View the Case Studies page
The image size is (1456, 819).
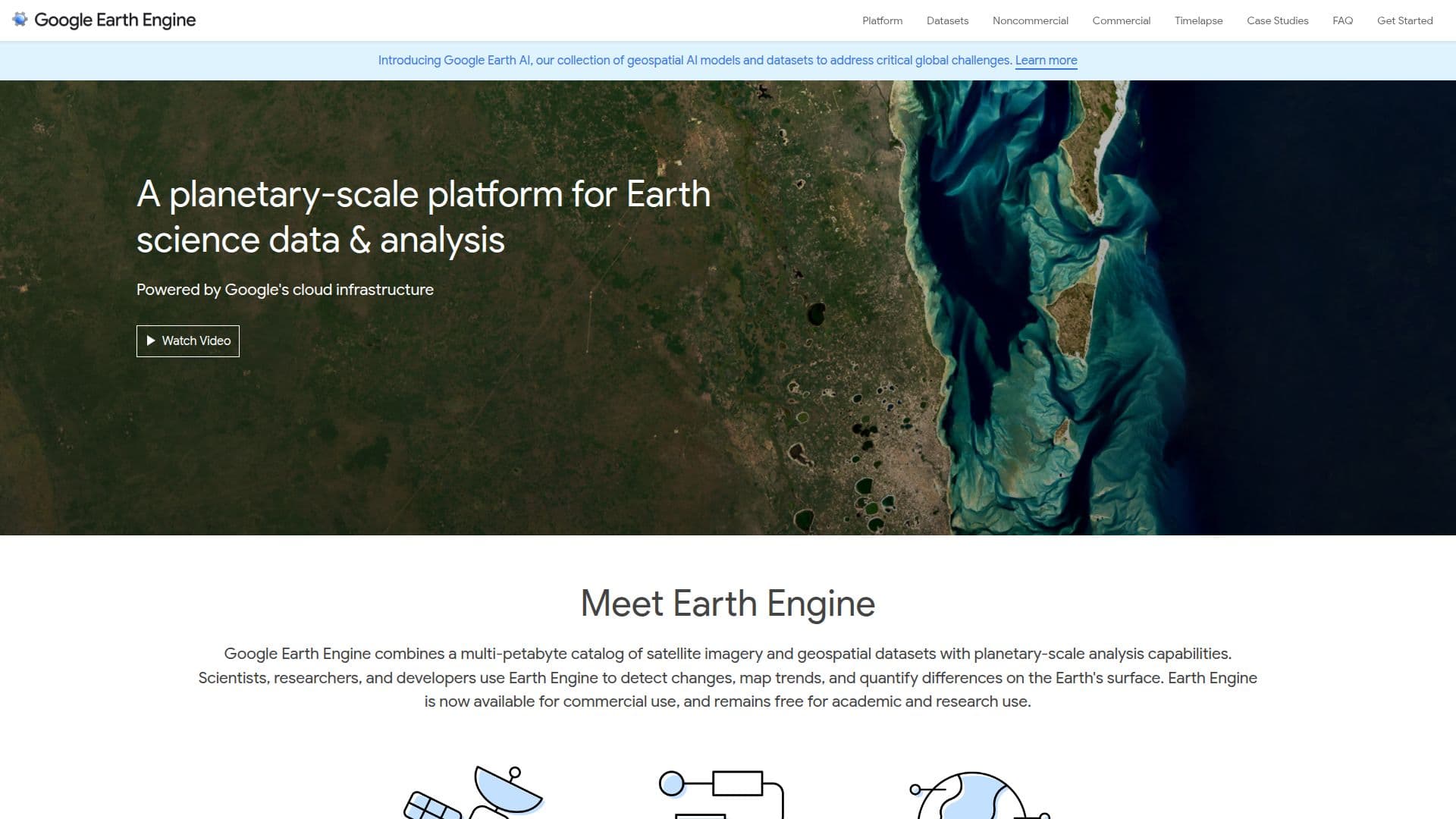coord(1277,20)
